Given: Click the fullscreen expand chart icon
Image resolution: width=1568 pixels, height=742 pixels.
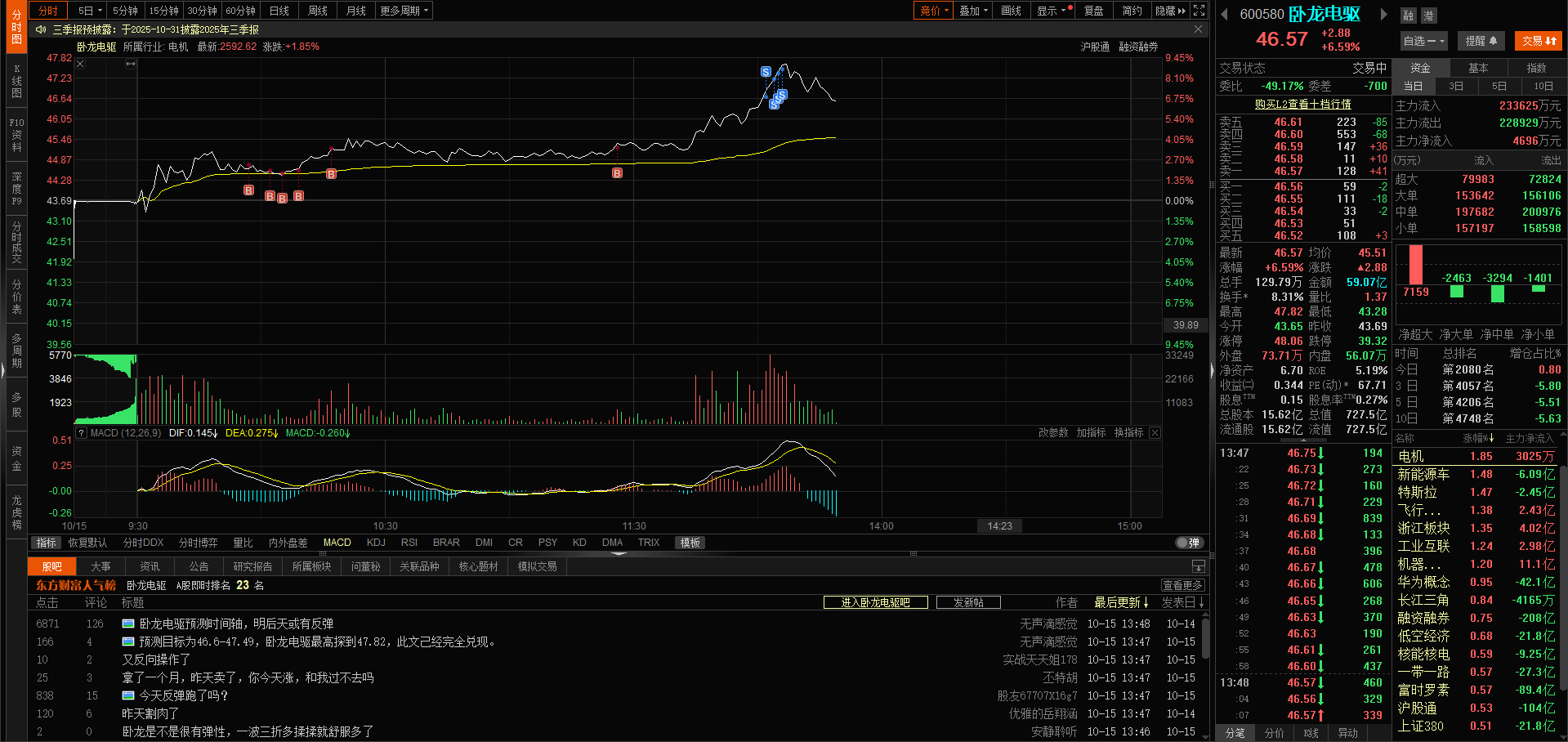Looking at the screenshot, I should pos(1199,11).
